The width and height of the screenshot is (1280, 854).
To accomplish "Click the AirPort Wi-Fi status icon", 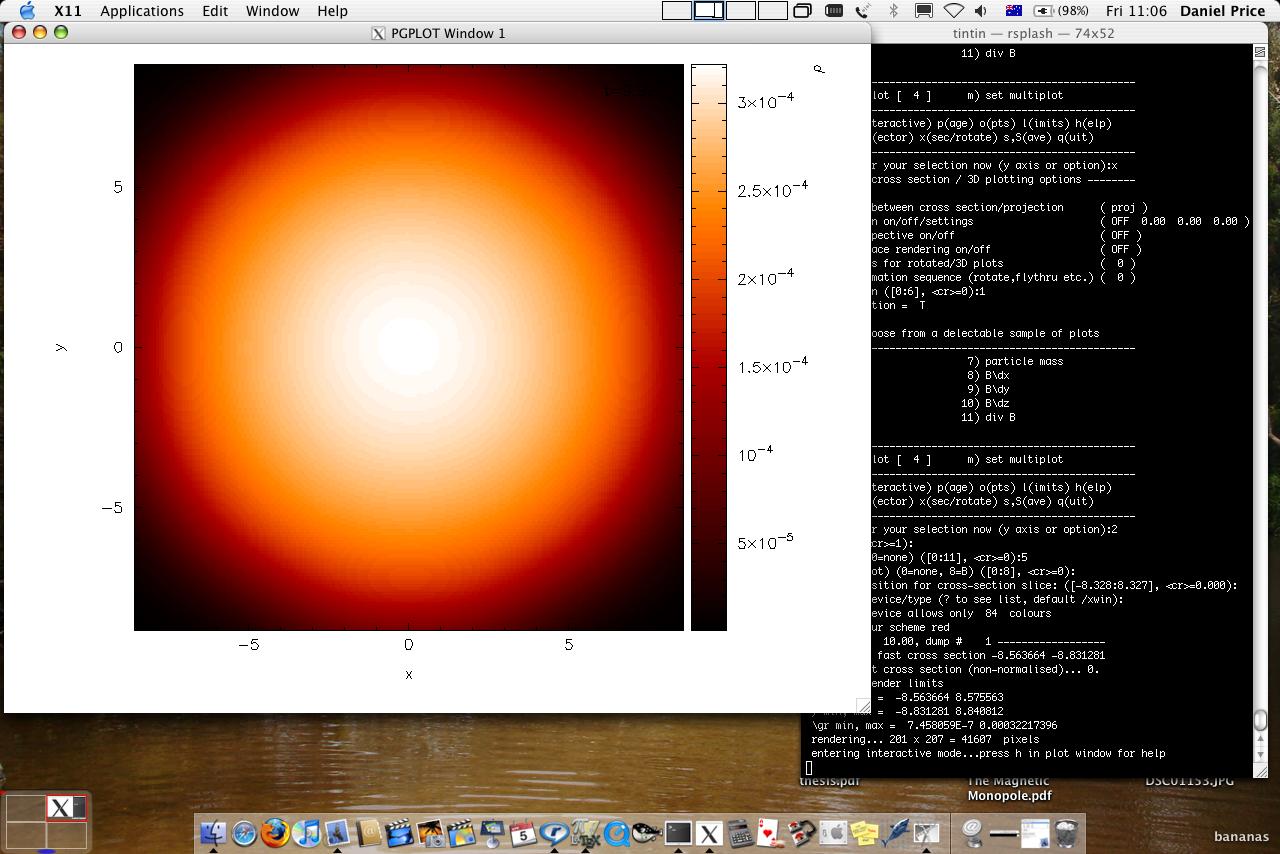I will pos(954,11).
